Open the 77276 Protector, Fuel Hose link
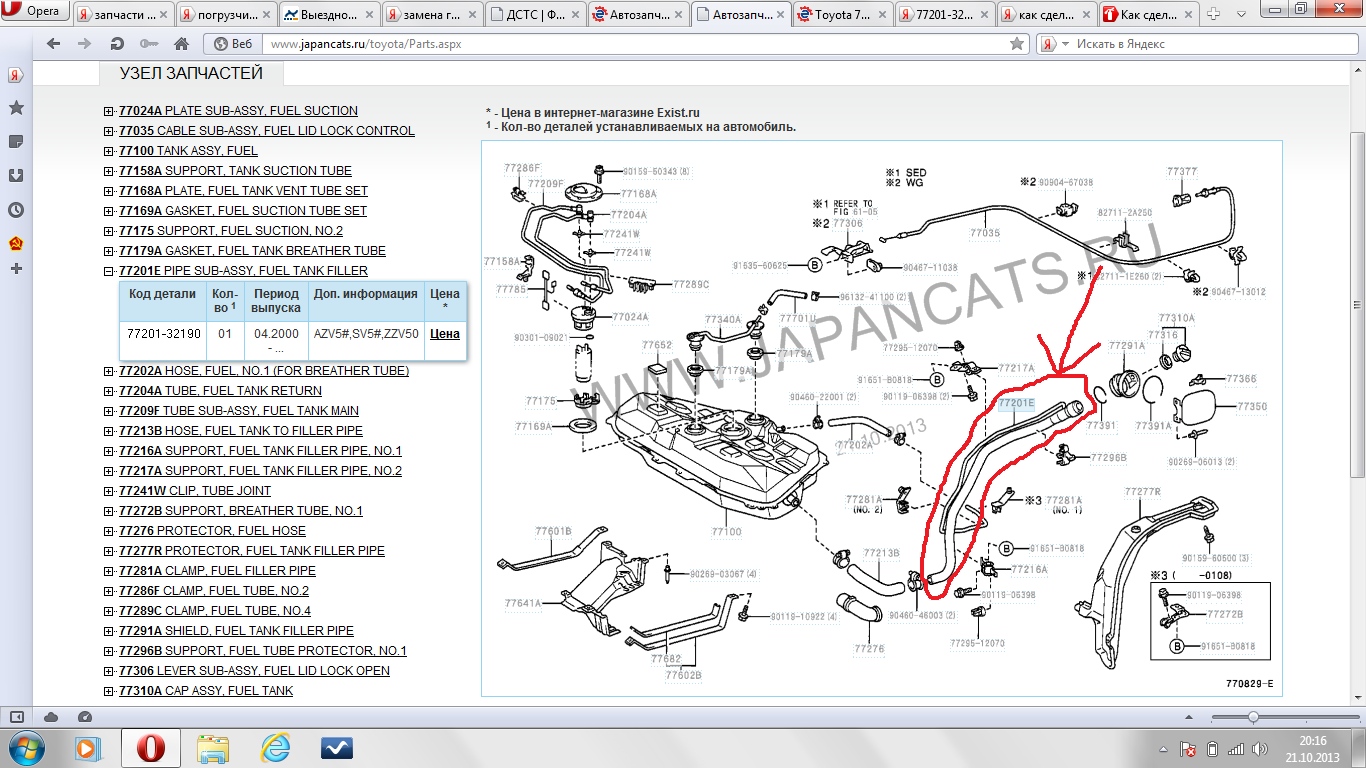Image resolution: width=1366 pixels, height=768 pixels. click(231, 531)
